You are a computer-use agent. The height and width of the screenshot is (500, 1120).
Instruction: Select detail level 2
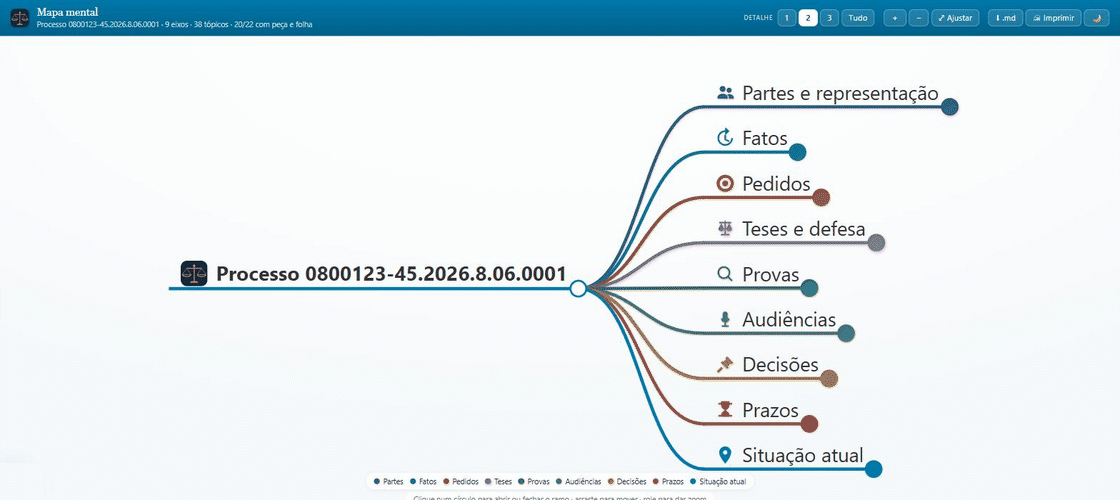pyautogui.click(x=808, y=18)
